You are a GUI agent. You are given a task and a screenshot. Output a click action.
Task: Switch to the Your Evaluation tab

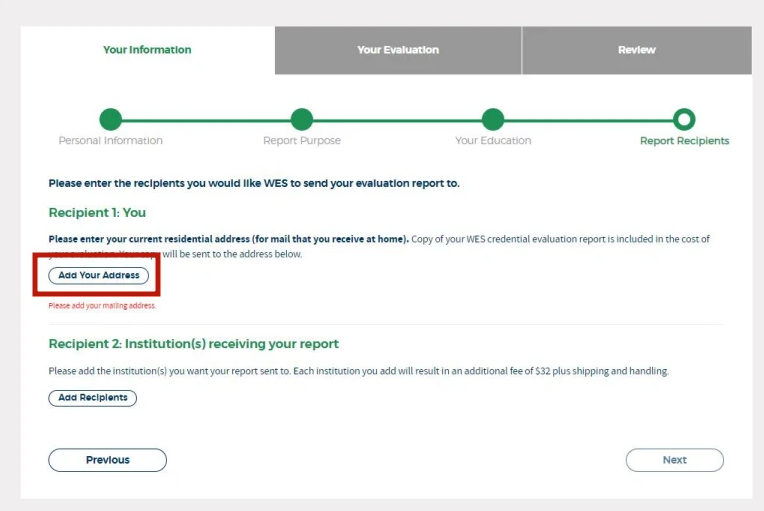tap(398, 50)
